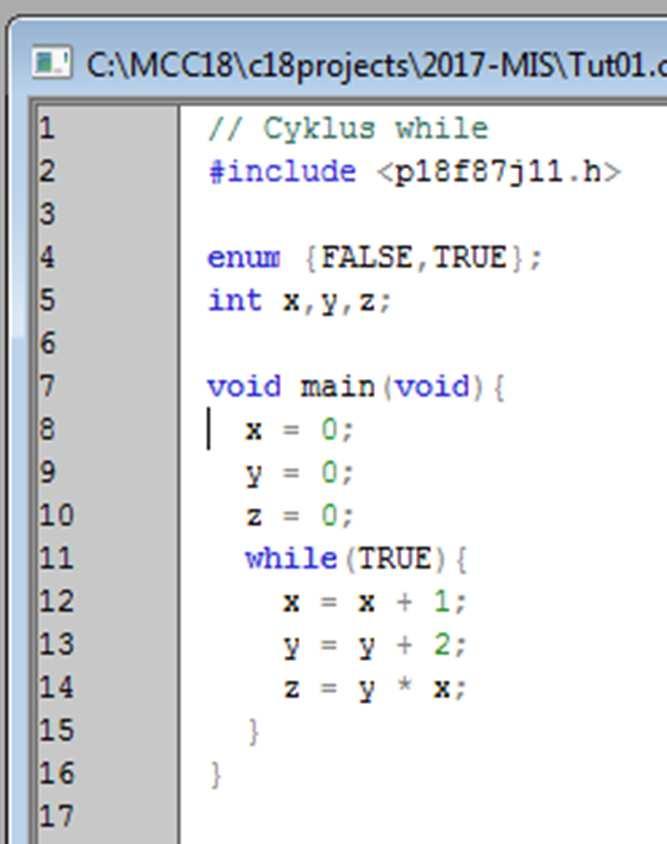
Task: Click variable list 'x,y,z;'
Action: pyautogui.click(x=336, y=303)
